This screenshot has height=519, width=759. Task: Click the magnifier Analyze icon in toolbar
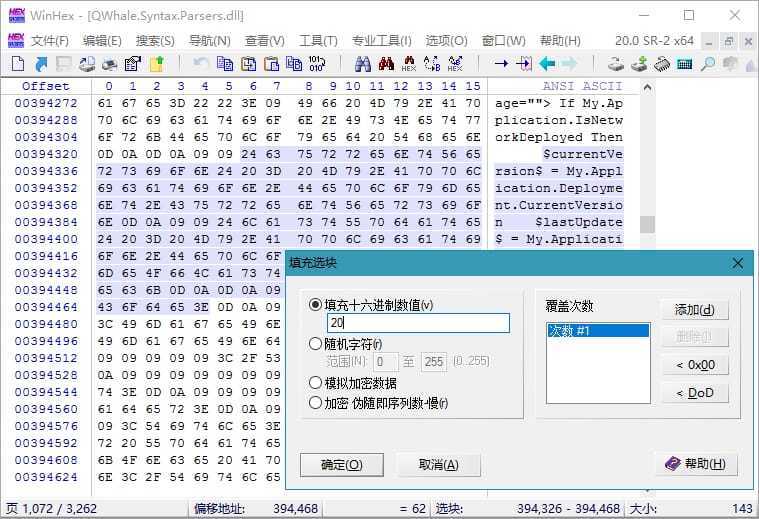pyautogui.click(x=708, y=63)
